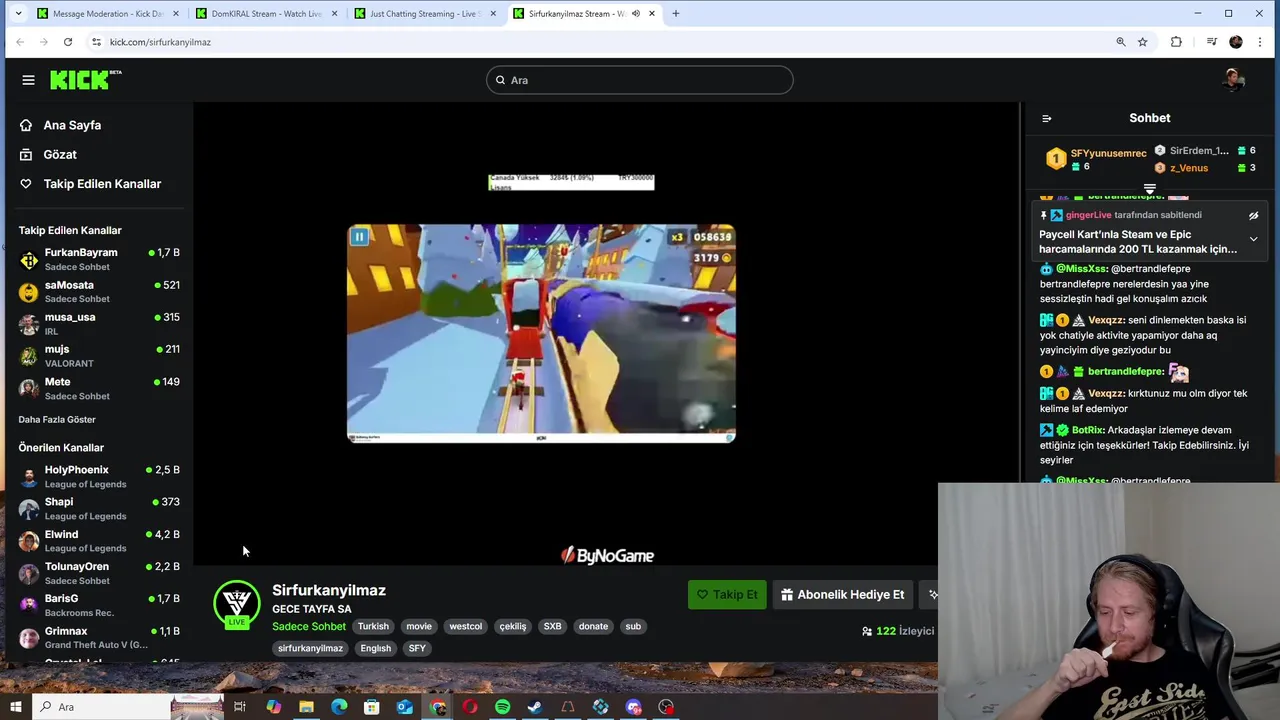The width and height of the screenshot is (1280, 720).
Task: Switch to DomKIRAL Stream tab
Action: click(267, 14)
